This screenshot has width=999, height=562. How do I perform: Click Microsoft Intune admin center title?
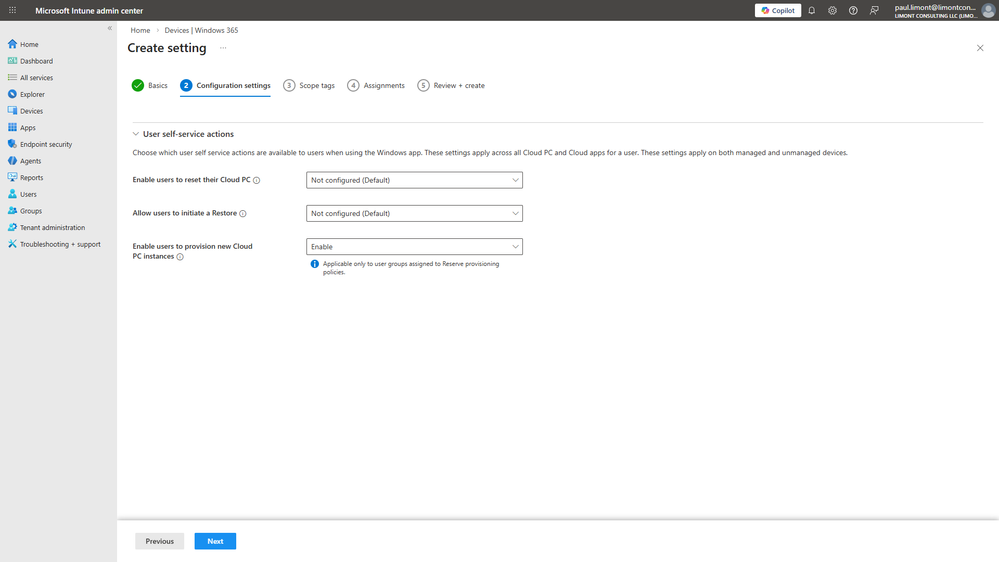(x=89, y=10)
